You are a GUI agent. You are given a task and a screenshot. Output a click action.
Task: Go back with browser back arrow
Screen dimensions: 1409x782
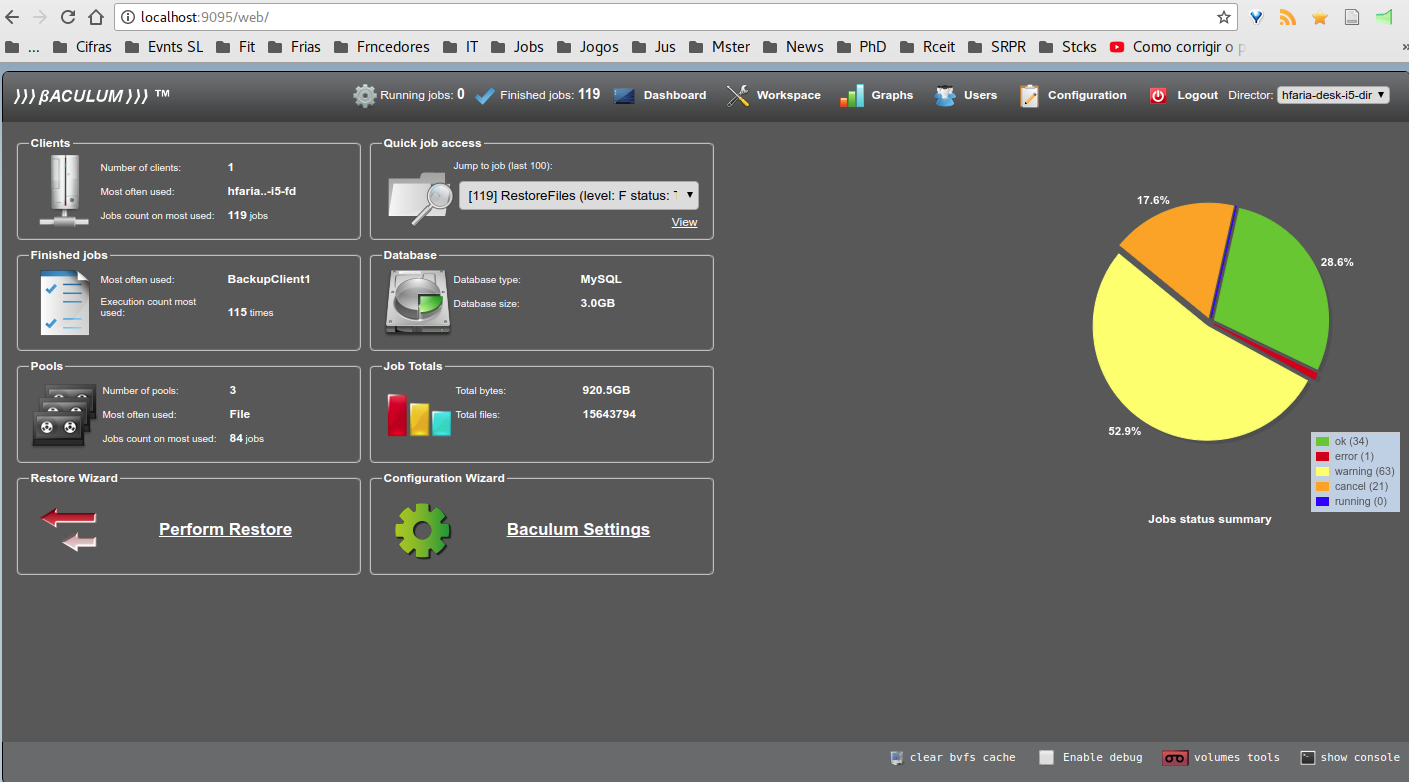tap(12, 17)
